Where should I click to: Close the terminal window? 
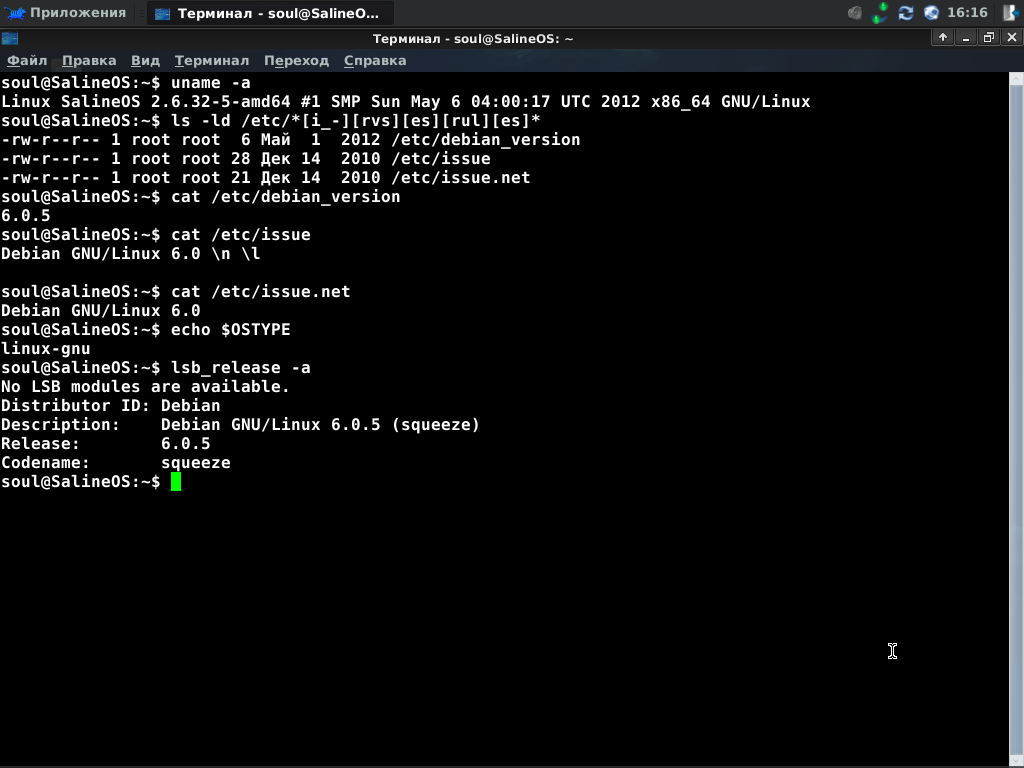pyautogui.click(x=1012, y=38)
